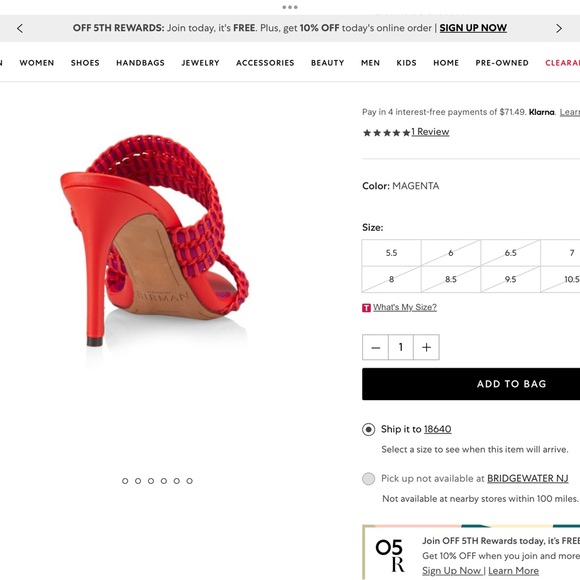Open the 1 Review link

[x=430, y=132]
